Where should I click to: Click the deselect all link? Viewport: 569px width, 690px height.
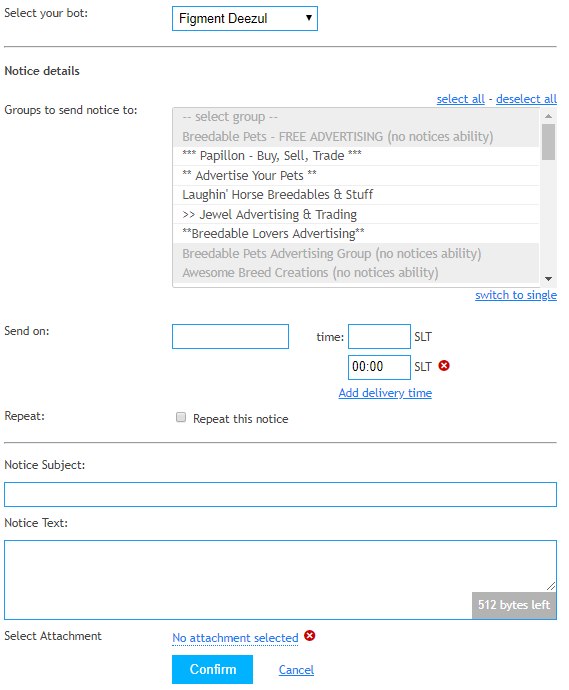(x=526, y=99)
